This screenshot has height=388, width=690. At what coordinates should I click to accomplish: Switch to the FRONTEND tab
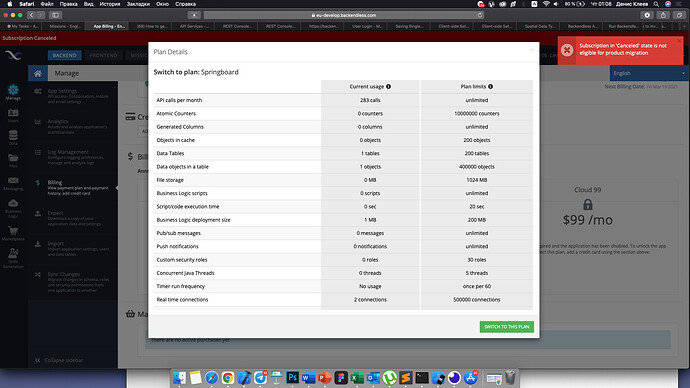[103, 55]
